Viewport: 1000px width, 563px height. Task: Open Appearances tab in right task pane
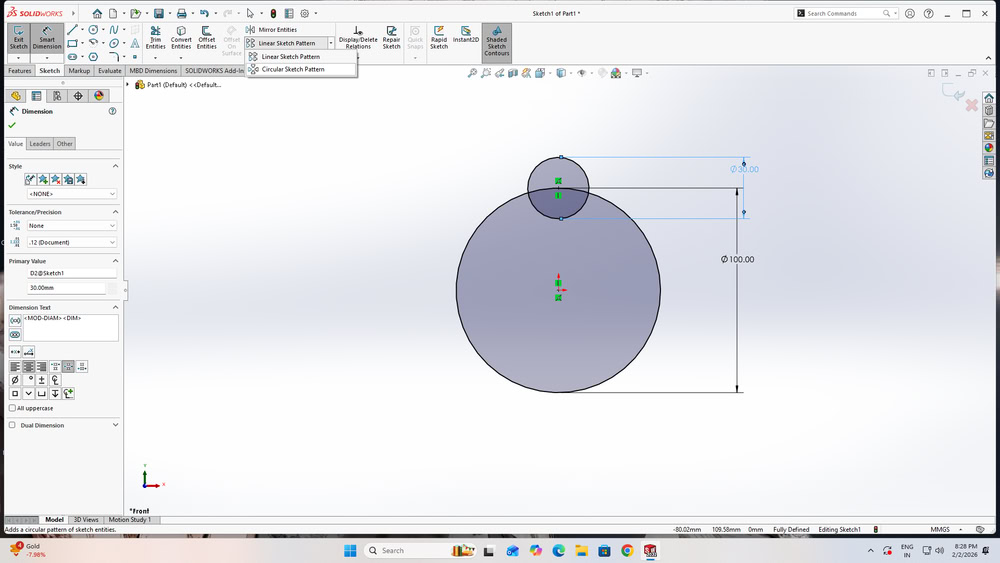989,148
